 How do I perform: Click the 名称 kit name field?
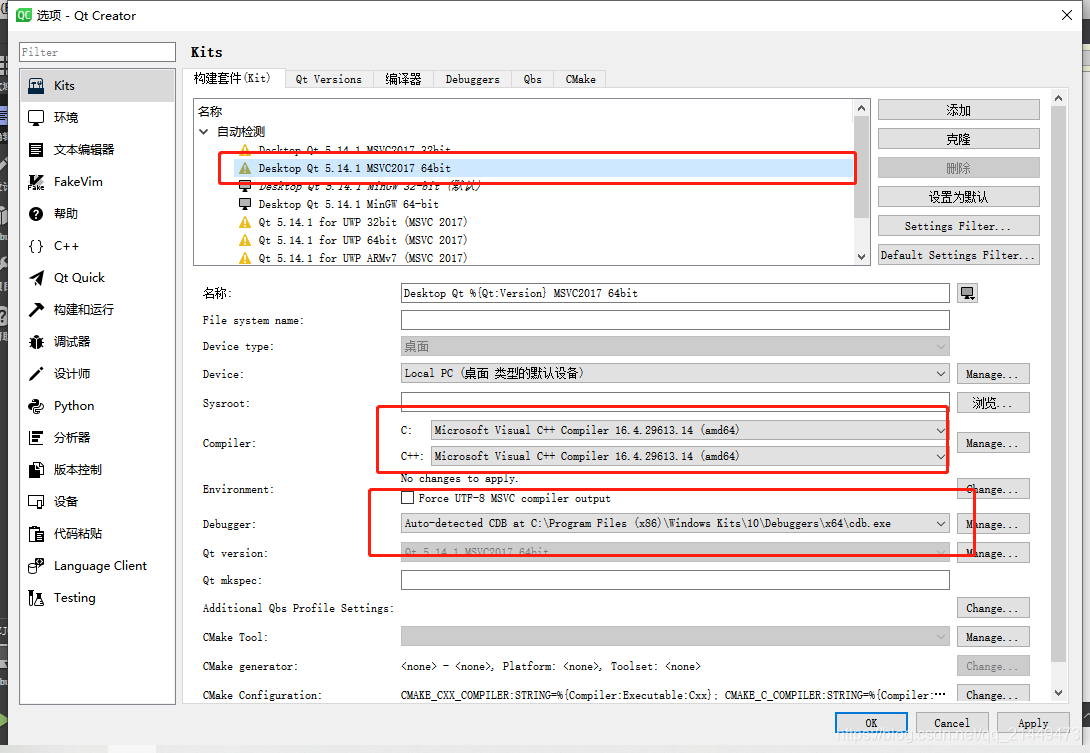[675, 293]
